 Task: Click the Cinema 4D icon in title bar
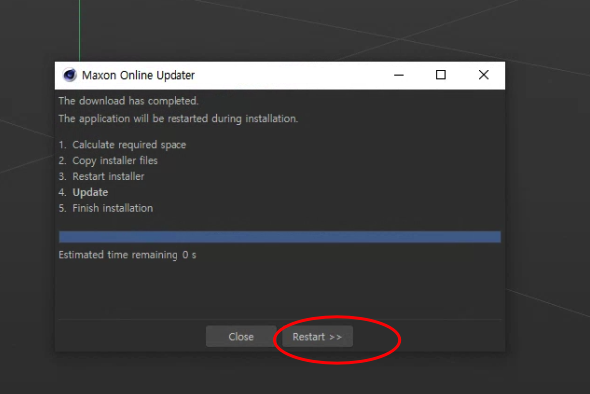(x=70, y=75)
